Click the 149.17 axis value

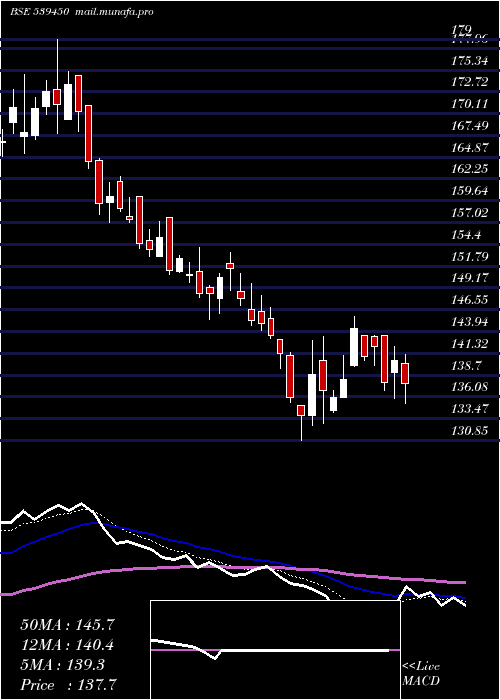click(x=469, y=279)
